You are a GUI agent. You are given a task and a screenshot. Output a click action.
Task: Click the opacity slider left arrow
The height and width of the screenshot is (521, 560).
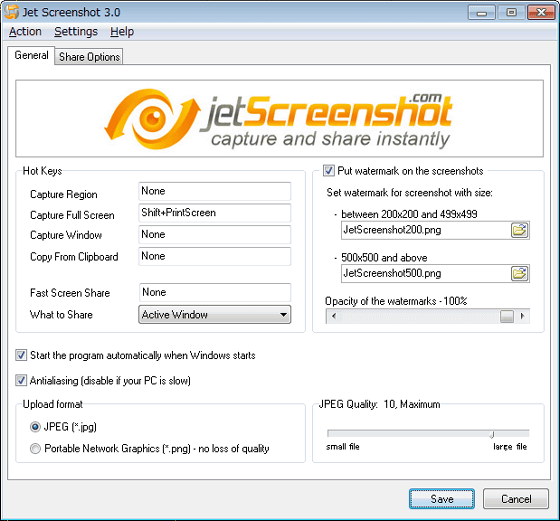click(x=334, y=316)
